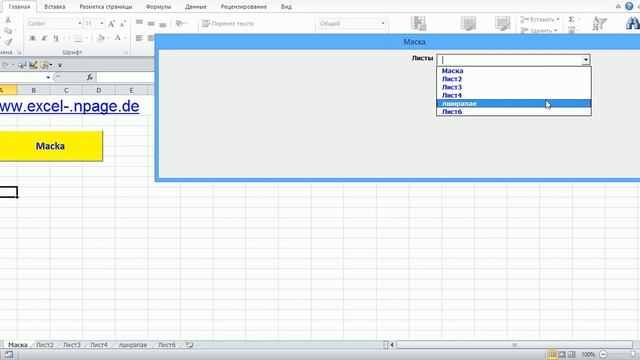Select Лист4 in the dropdown list
Screen dimensions: 640x360
pos(514,95)
